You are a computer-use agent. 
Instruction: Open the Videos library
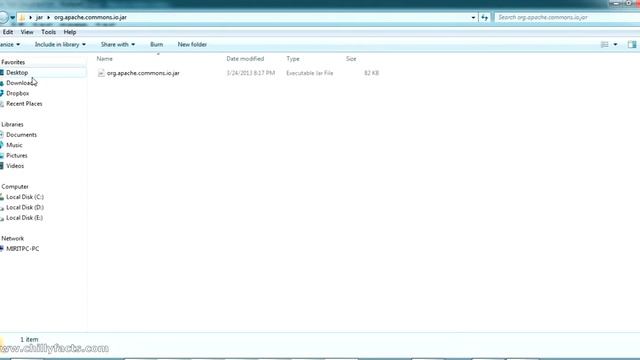[x=15, y=166]
